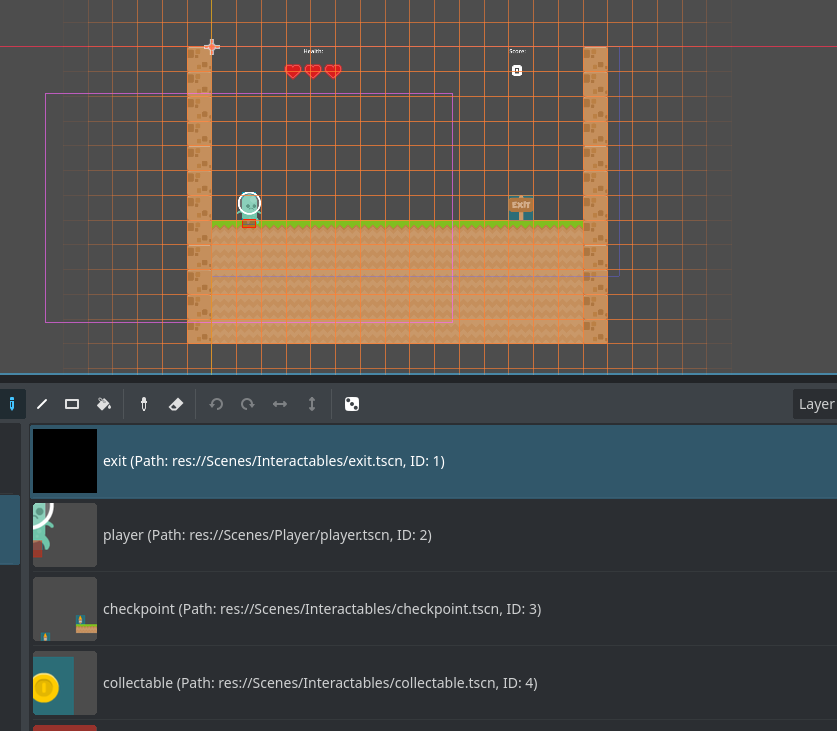Select the exit scene tile row

(x=433, y=461)
